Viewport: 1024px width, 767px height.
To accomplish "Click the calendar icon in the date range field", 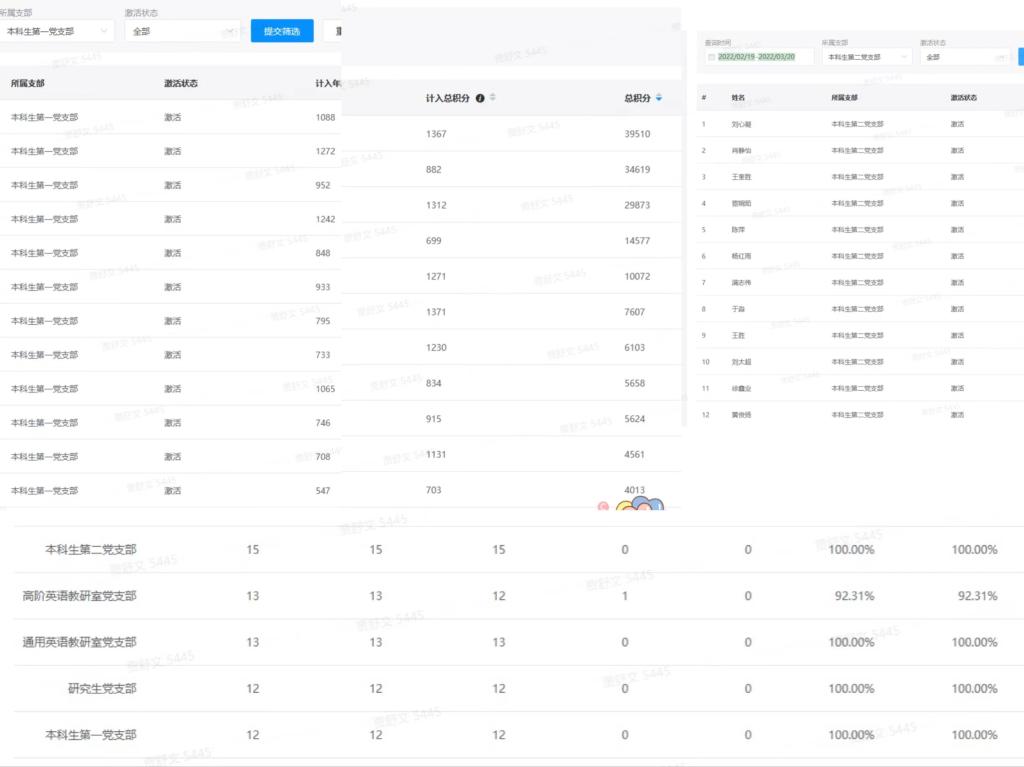I will pos(711,57).
